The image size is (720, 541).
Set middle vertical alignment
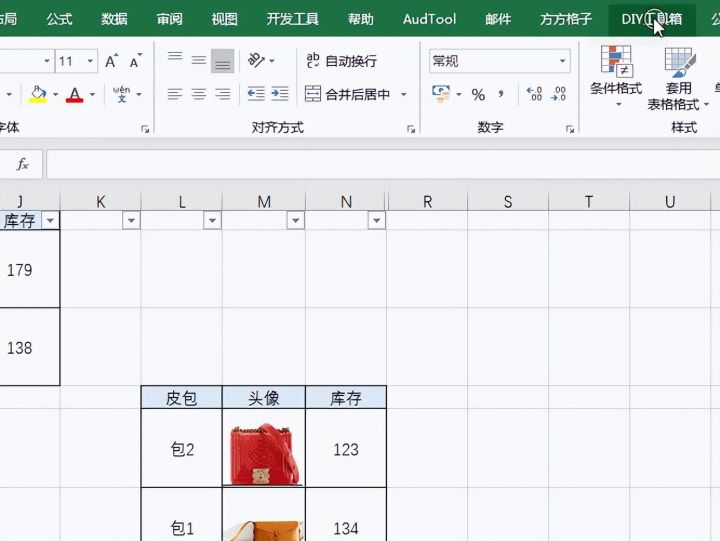click(199, 60)
